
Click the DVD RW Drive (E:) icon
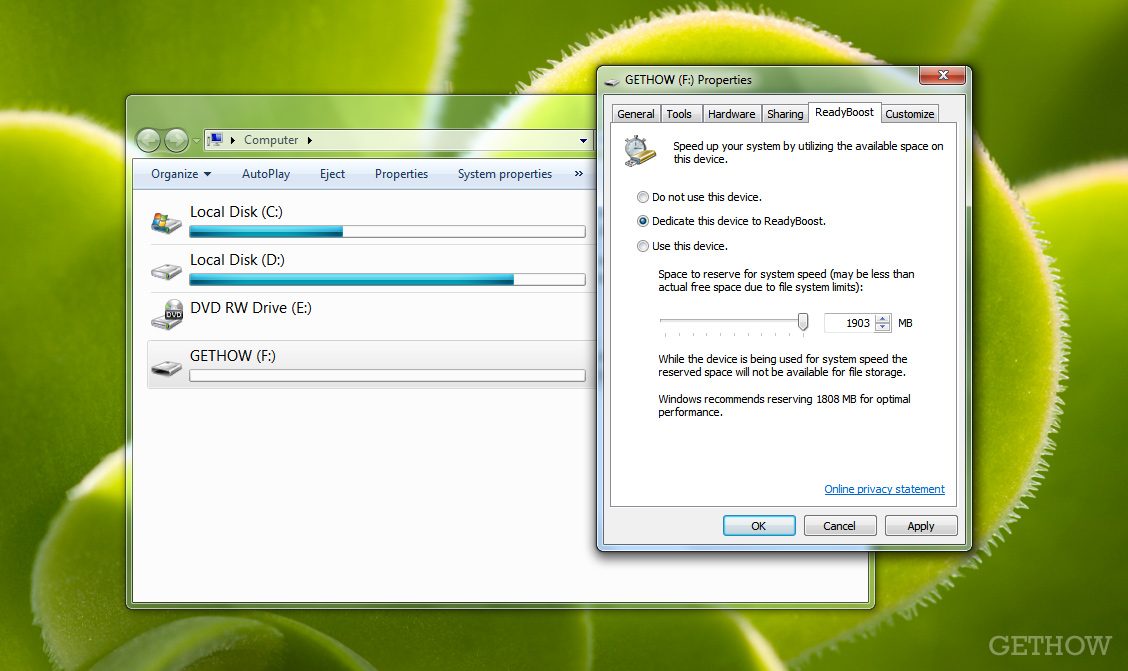(167, 315)
